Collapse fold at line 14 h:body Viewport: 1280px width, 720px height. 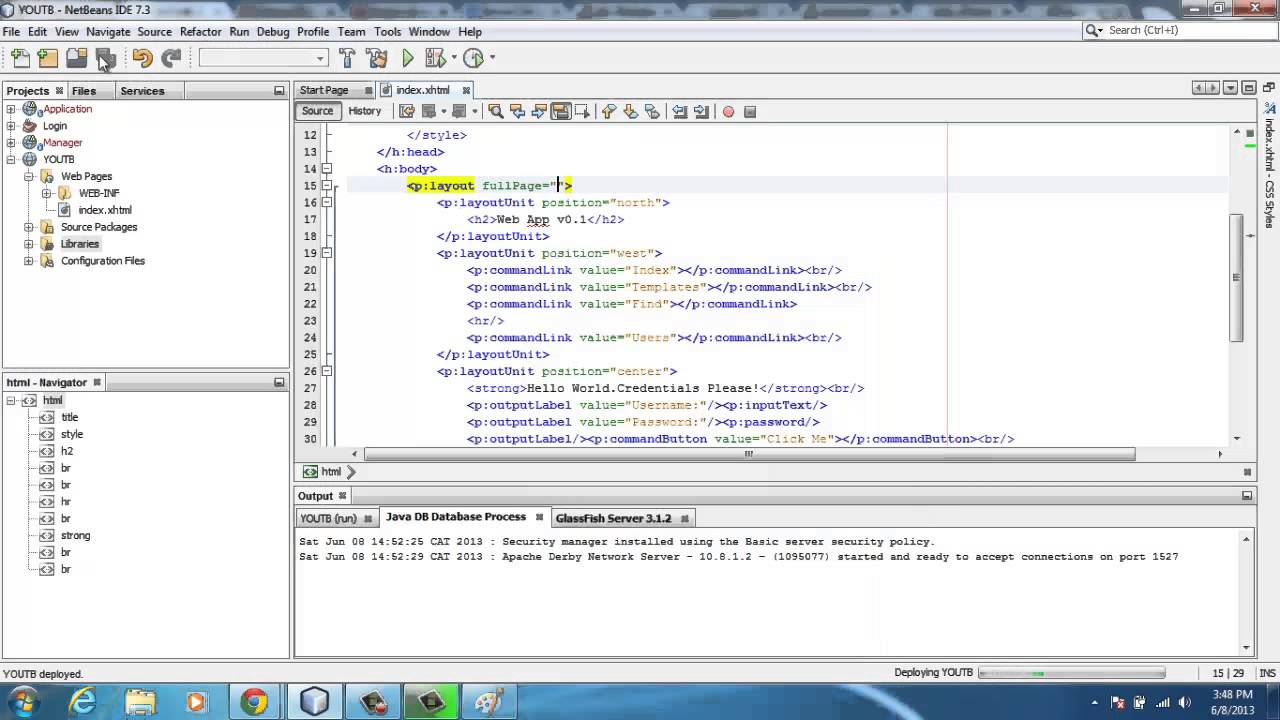tap(327, 169)
